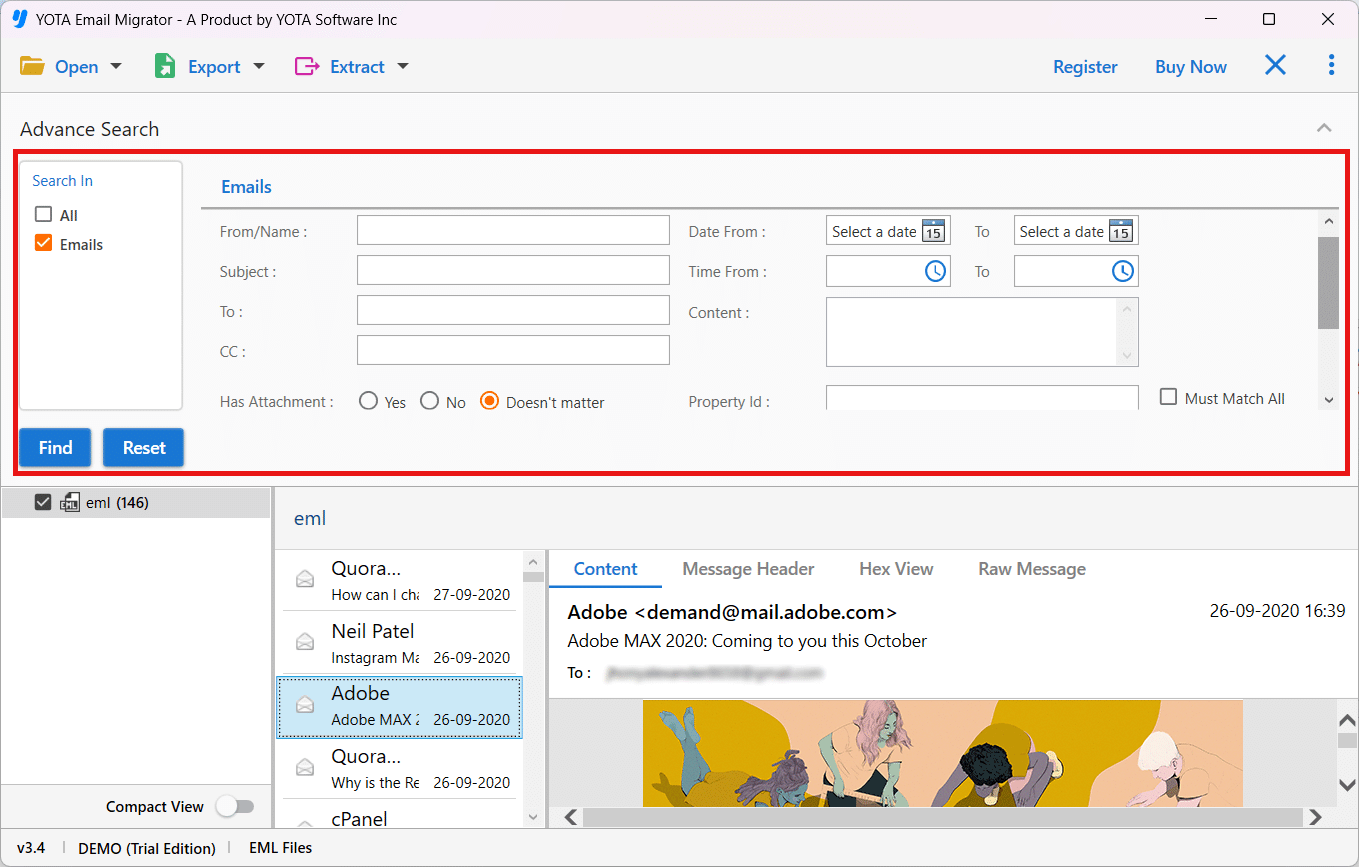Collapse the Advance Search panel chevron
Screen dimensions: 1359x867
click(1324, 128)
